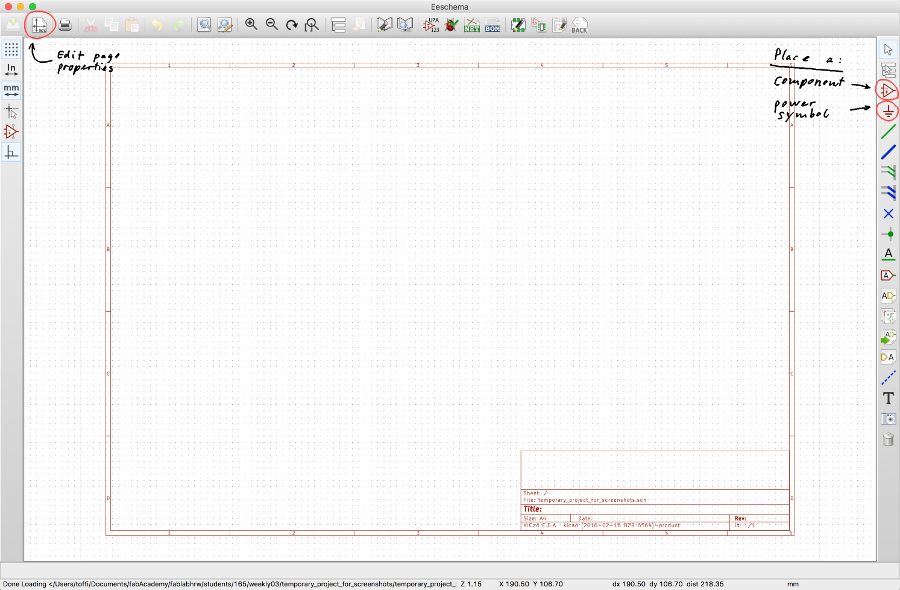Select the blue Place bus tool
Screen dimensions: 900x590
pyautogui.click(x=888, y=152)
